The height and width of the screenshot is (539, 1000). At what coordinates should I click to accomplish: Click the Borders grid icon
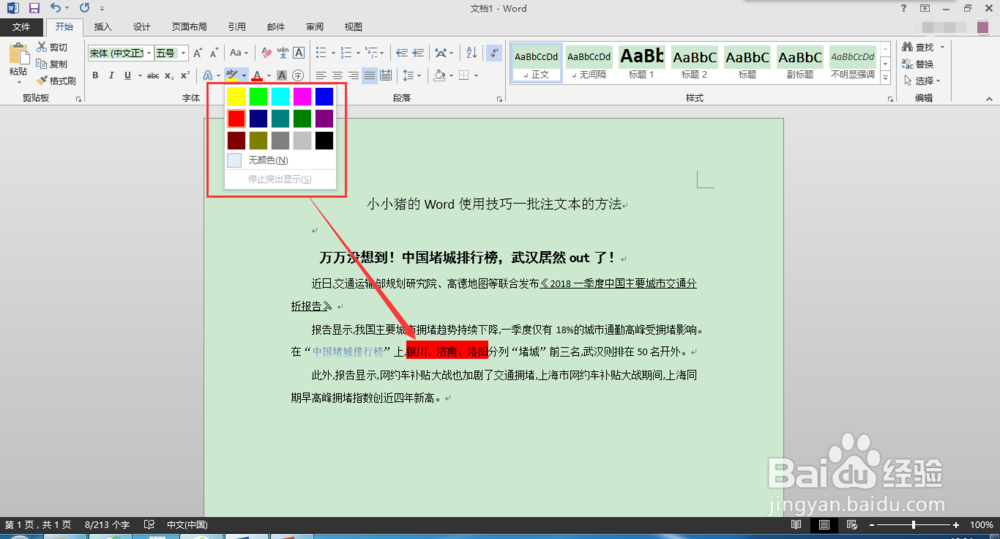[x=464, y=75]
